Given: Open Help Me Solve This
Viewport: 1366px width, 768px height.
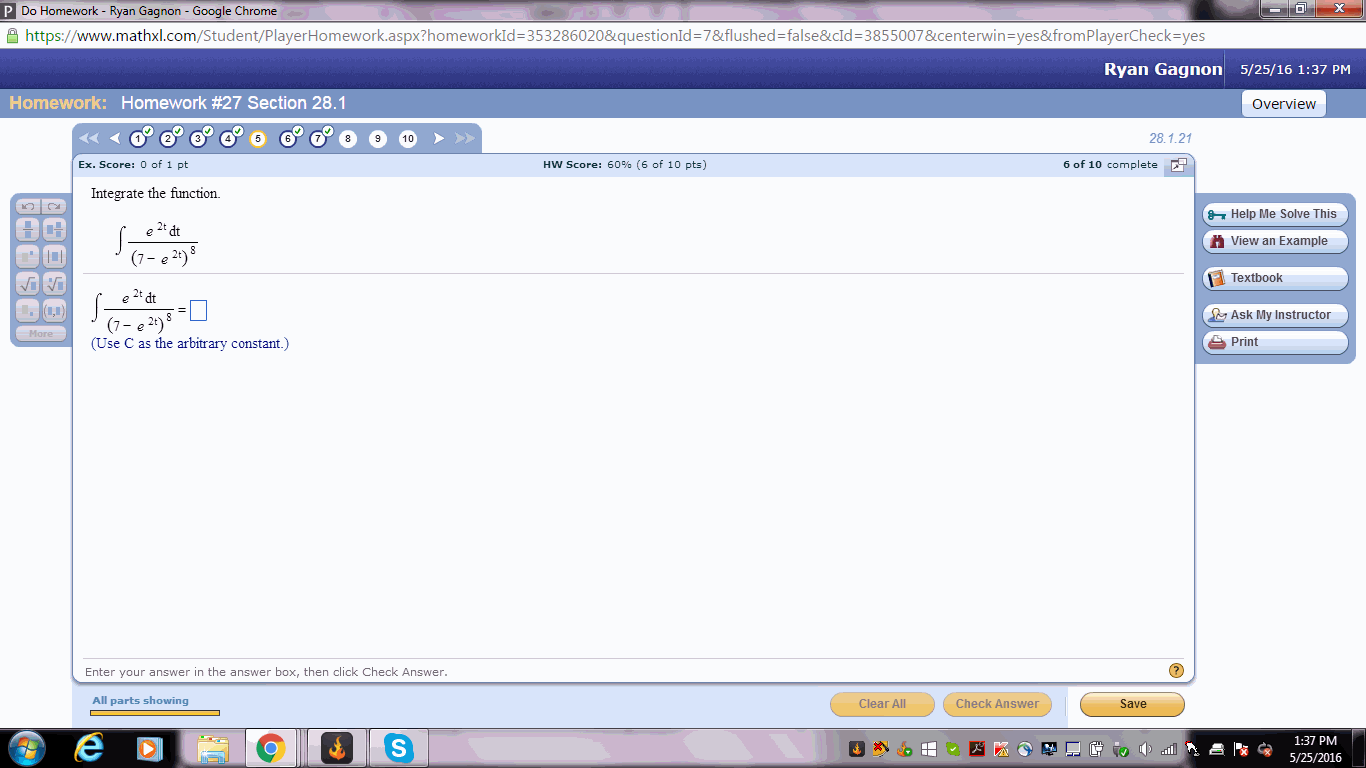Looking at the screenshot, I should click(x=1274, y=214).
